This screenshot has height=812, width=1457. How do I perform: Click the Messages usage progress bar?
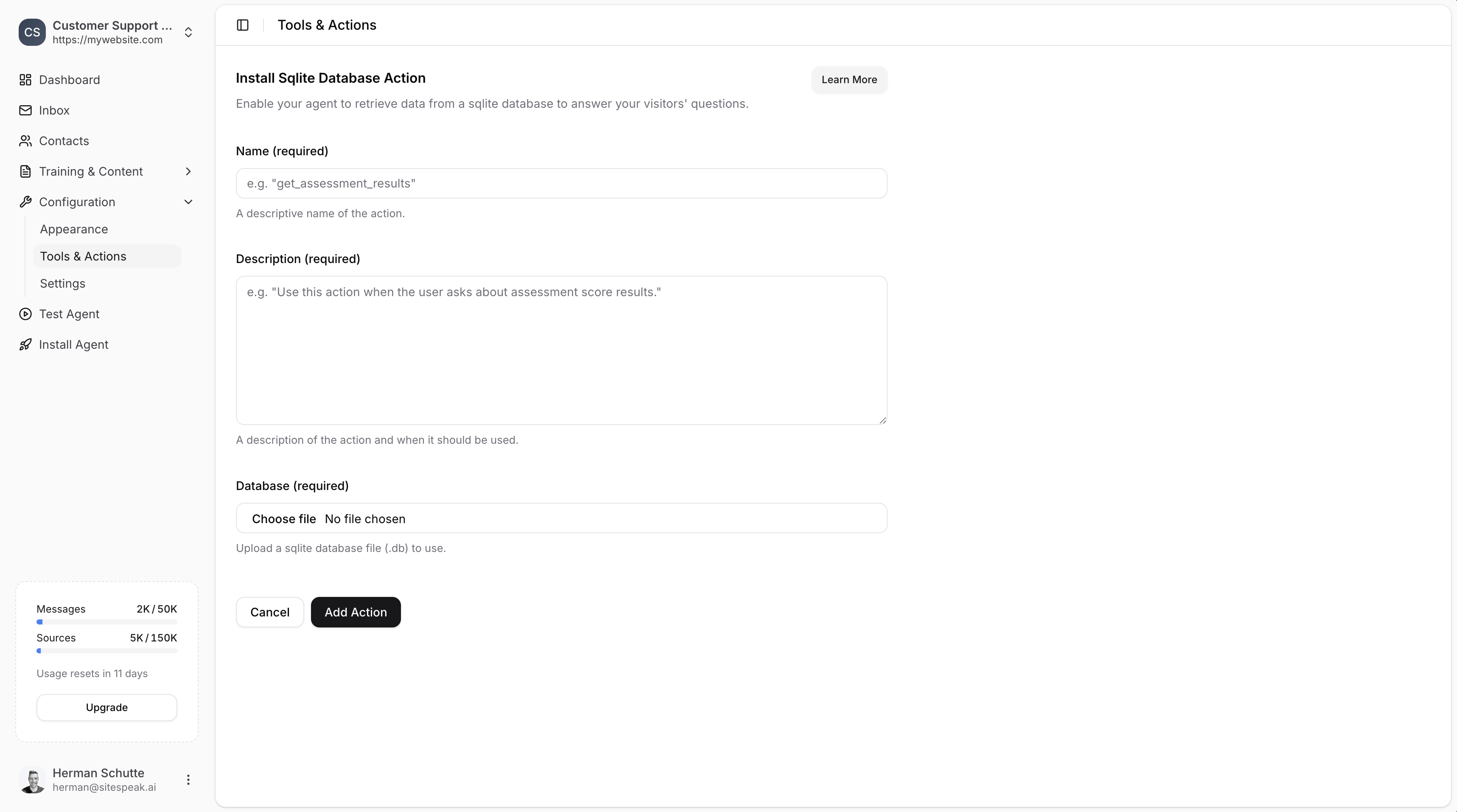pyautogui.click(x=107, y=622)
